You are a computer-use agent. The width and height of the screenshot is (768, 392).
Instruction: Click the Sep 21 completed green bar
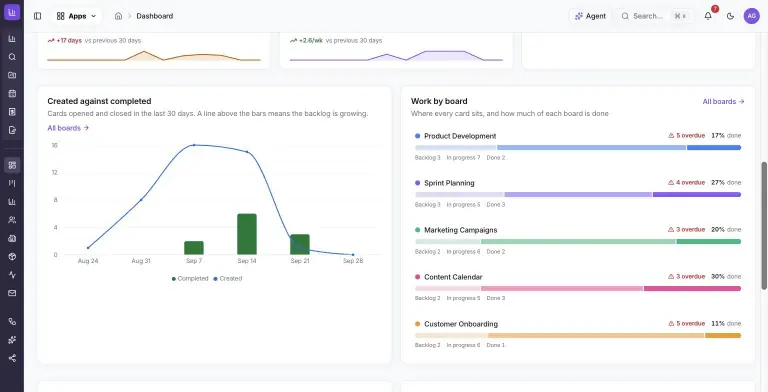point(300,245)
